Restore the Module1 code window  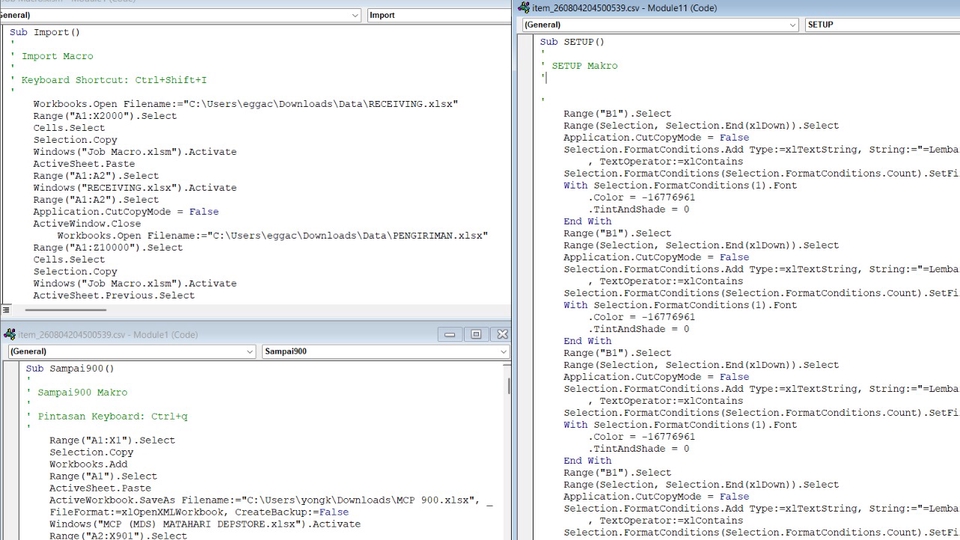(476, 334)
